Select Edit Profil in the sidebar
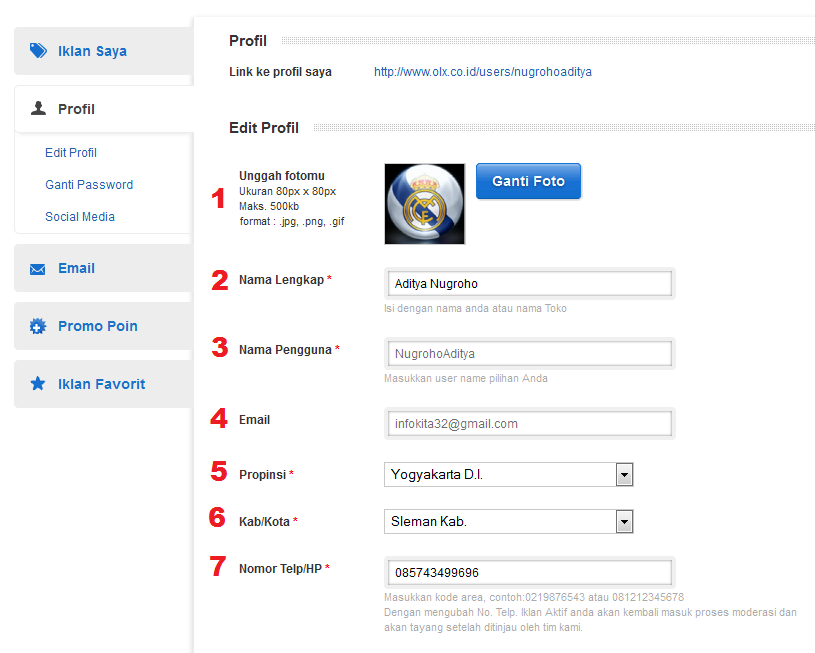Image resolution: width=815 pixels, height=653 pixels. point(70,152)
